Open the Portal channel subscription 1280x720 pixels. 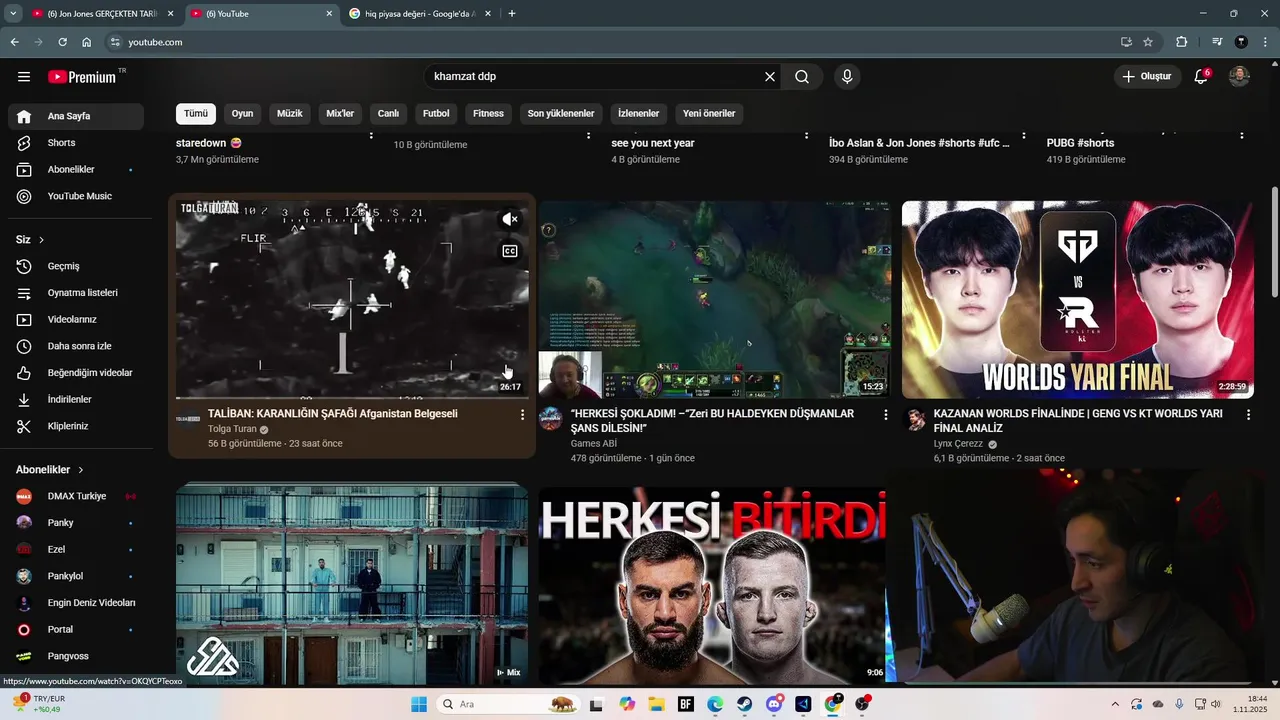pos(76,630)
